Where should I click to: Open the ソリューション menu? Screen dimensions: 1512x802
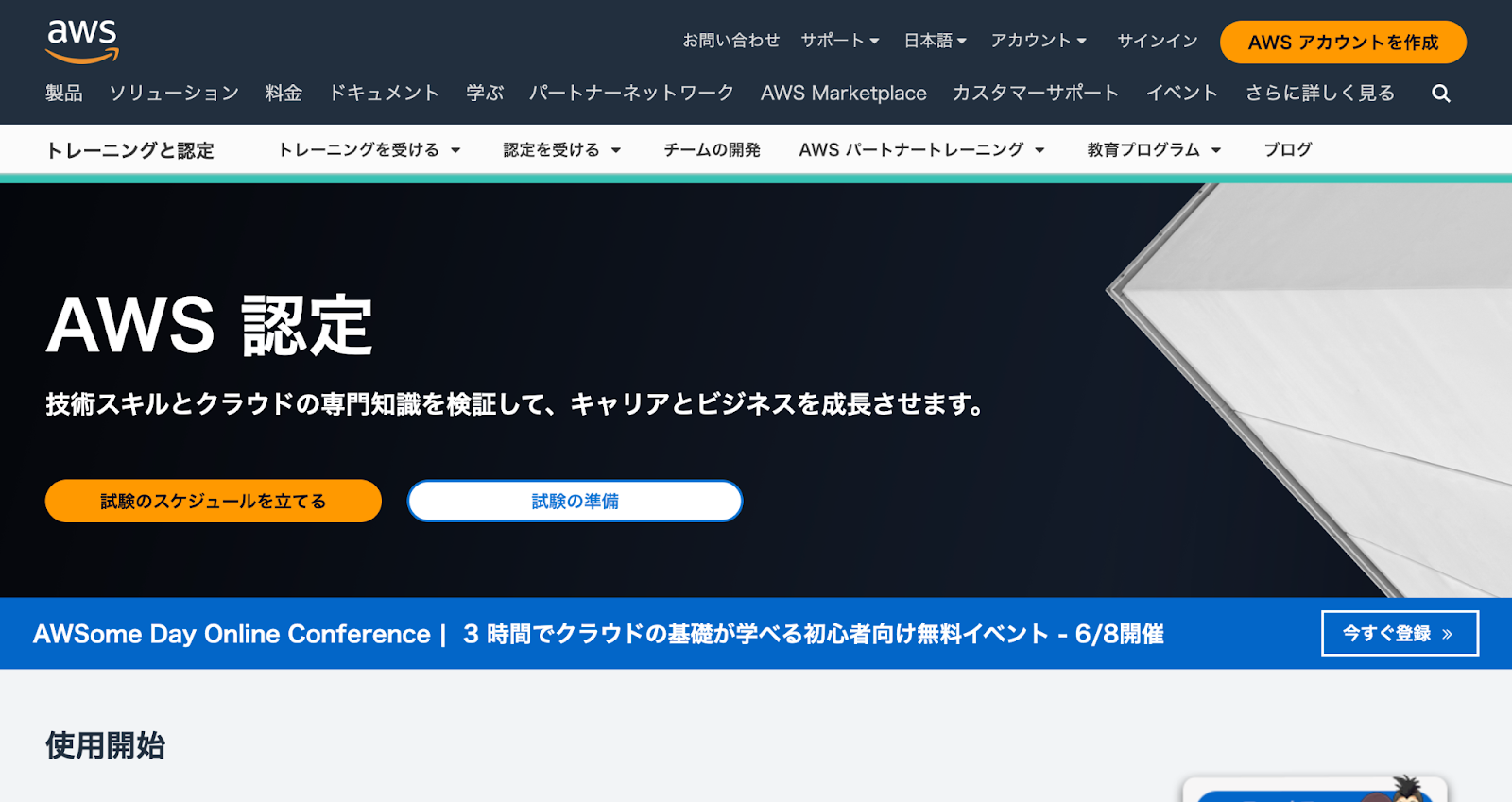(x=174, y=93)
